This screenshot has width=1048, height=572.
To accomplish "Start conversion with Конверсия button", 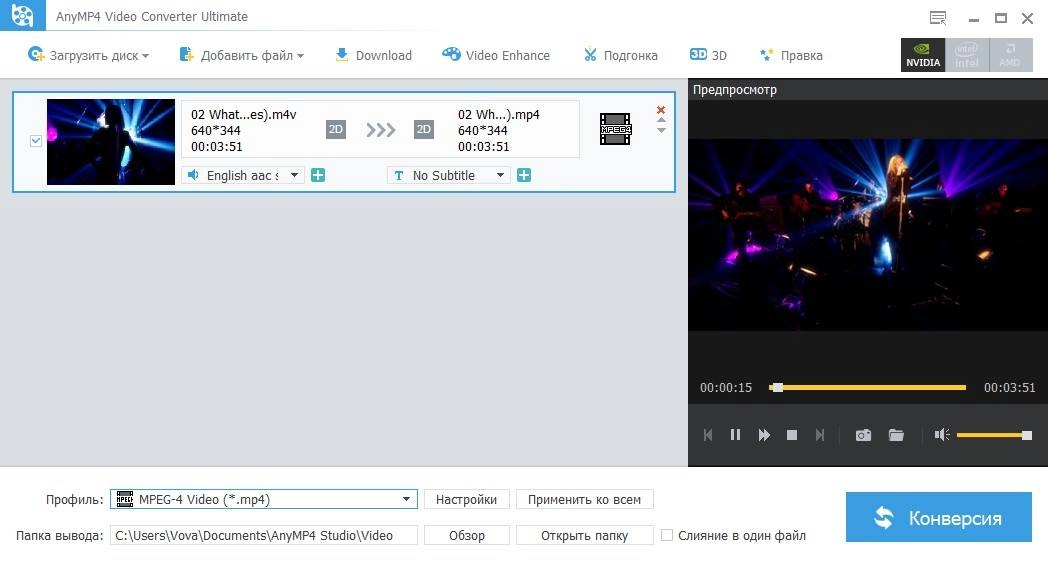I will coord(938,517).
